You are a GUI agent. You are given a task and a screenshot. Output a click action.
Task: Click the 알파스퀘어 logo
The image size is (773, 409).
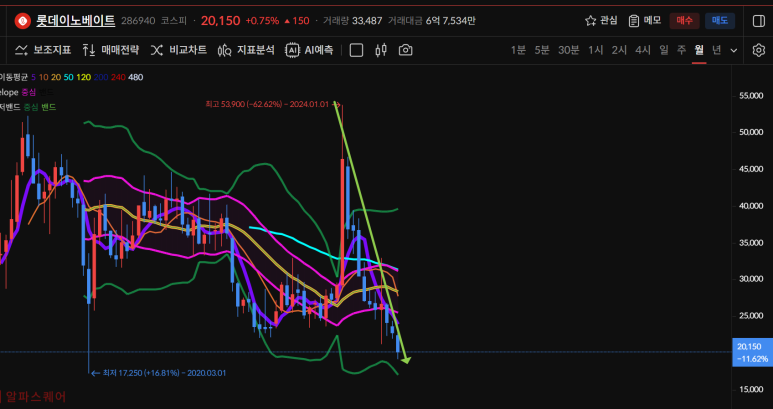33,397
